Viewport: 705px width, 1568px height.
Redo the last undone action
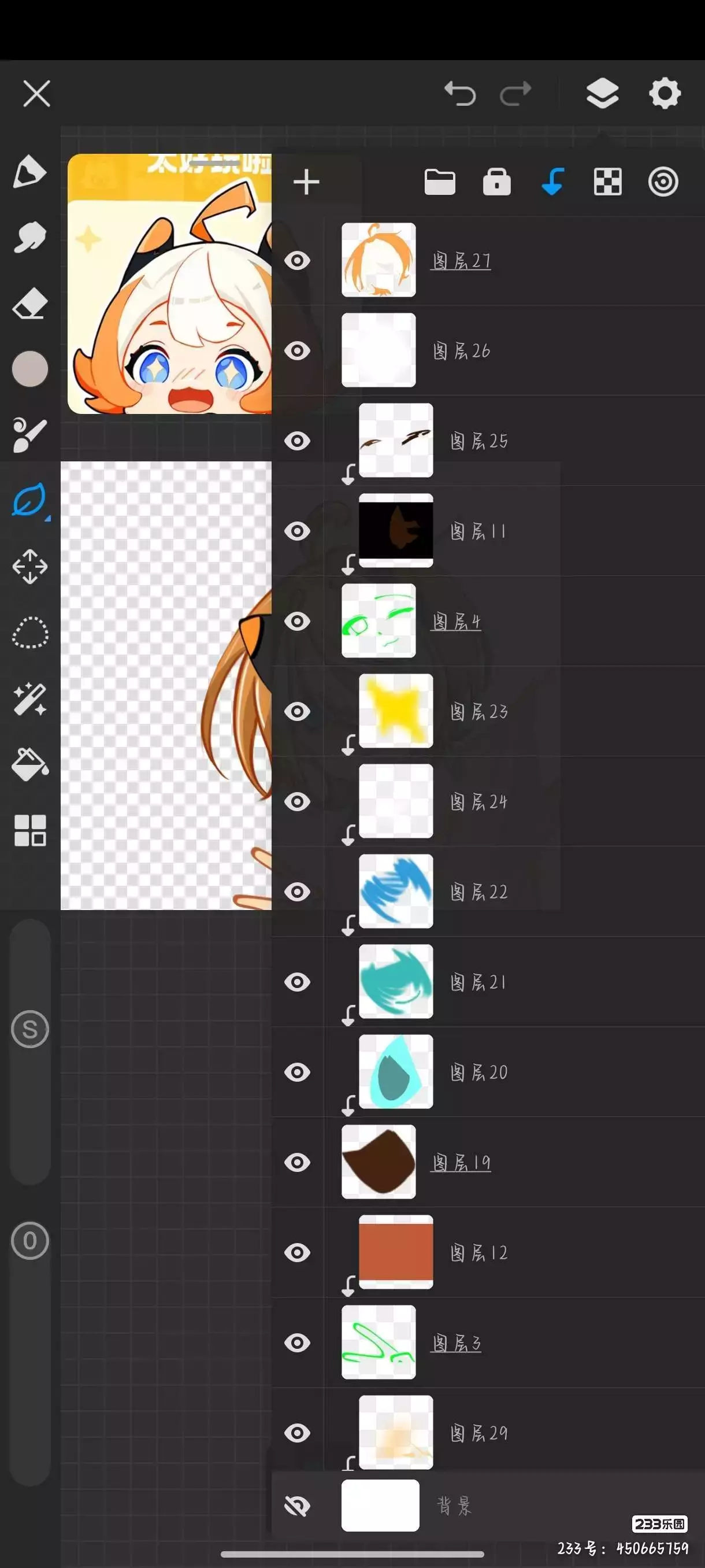point(515,94)
